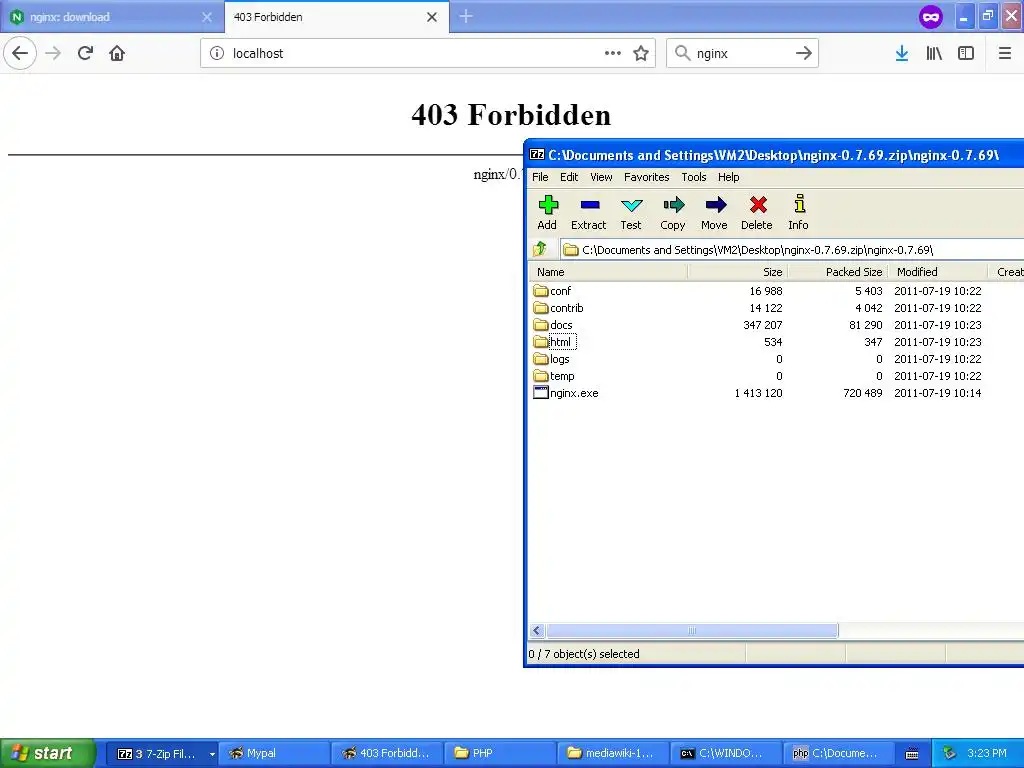Image resolution: width=1024 pixels, height=768 pixels.
Task: Open the Windows Start menu
Action: click(47, 753)
